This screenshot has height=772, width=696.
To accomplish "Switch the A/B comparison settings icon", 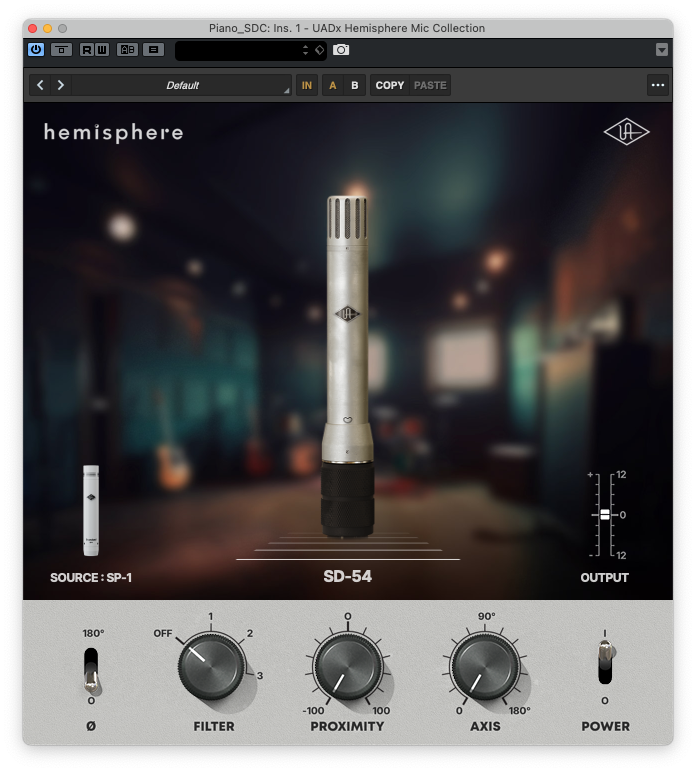I will (127, 50).
